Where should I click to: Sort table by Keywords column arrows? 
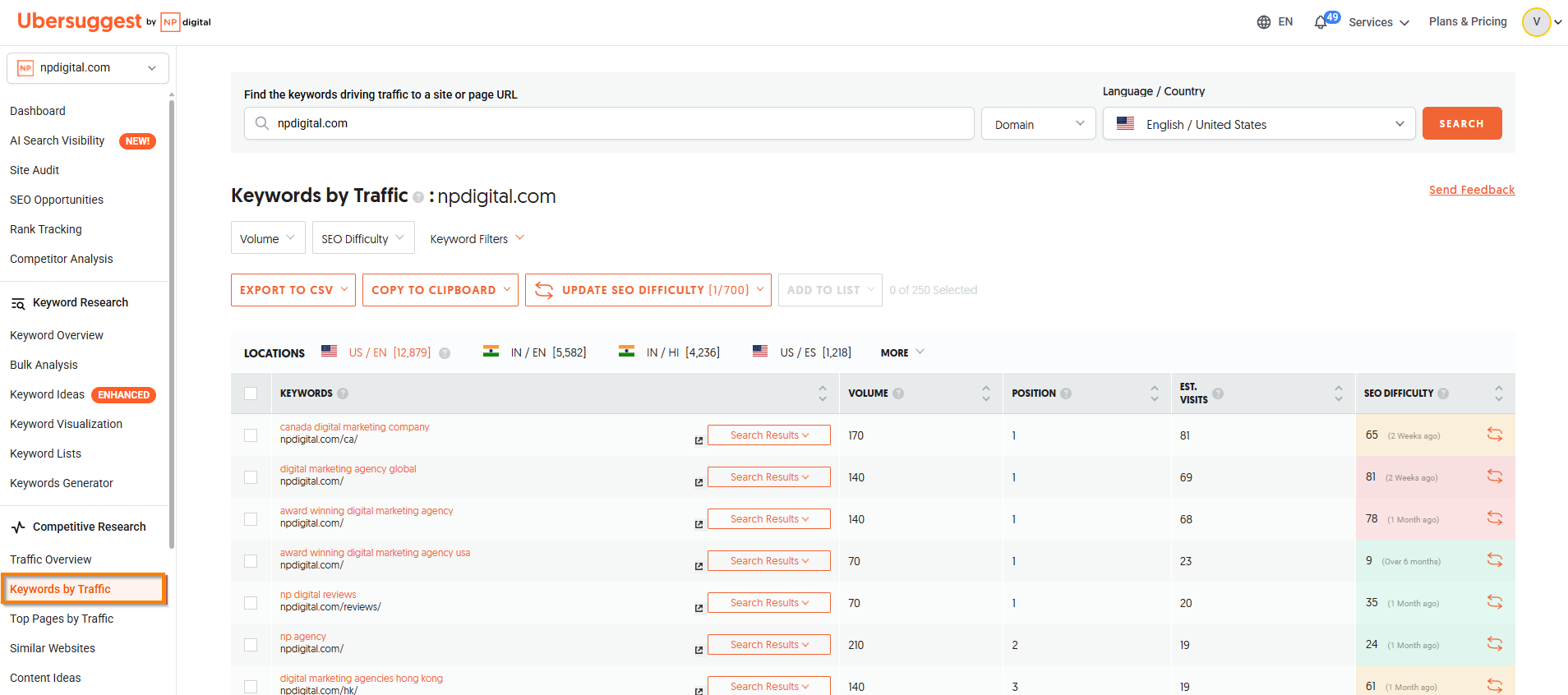[x=823, y=394]
